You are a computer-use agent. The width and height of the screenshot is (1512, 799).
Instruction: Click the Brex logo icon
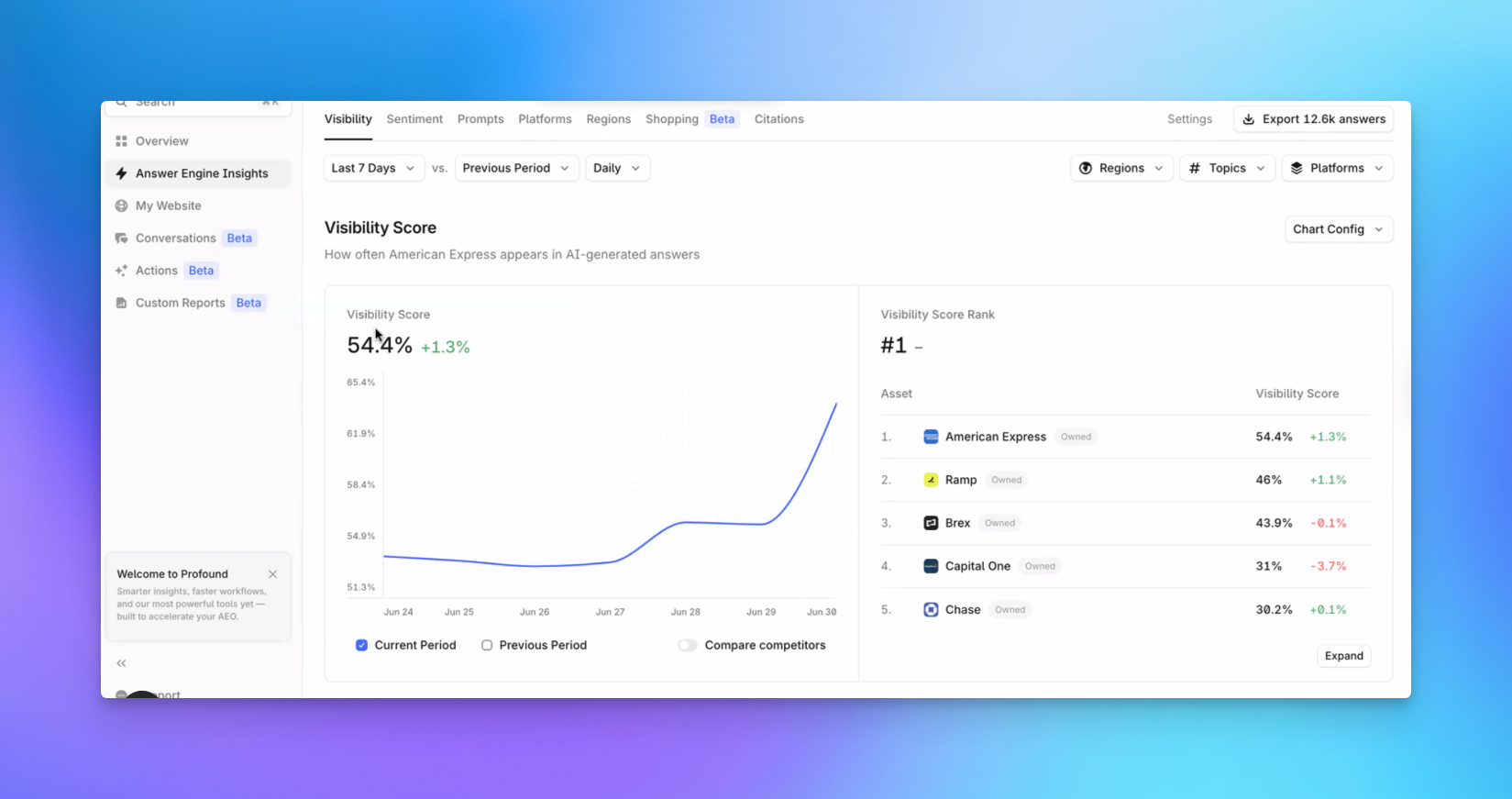(931, 523)
